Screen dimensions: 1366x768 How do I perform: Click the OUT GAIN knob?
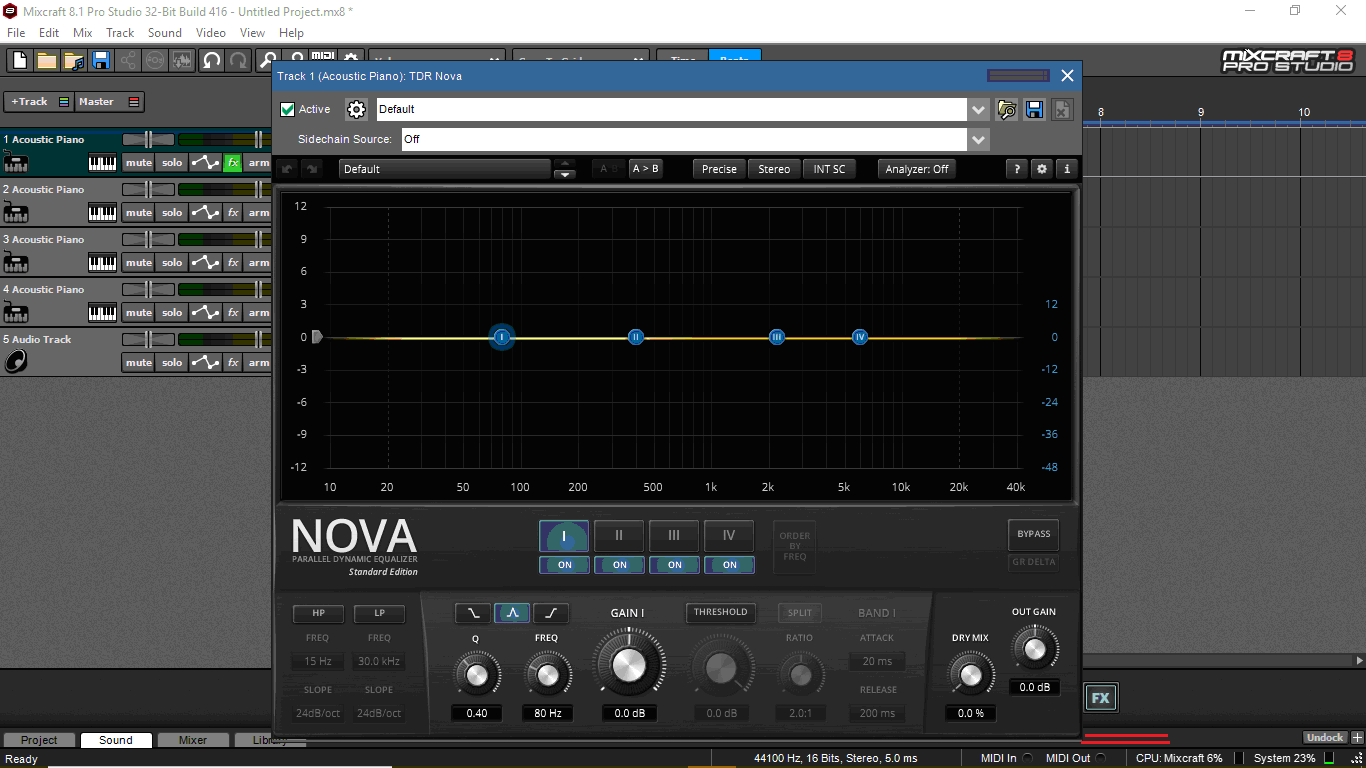coord(1035,650)
